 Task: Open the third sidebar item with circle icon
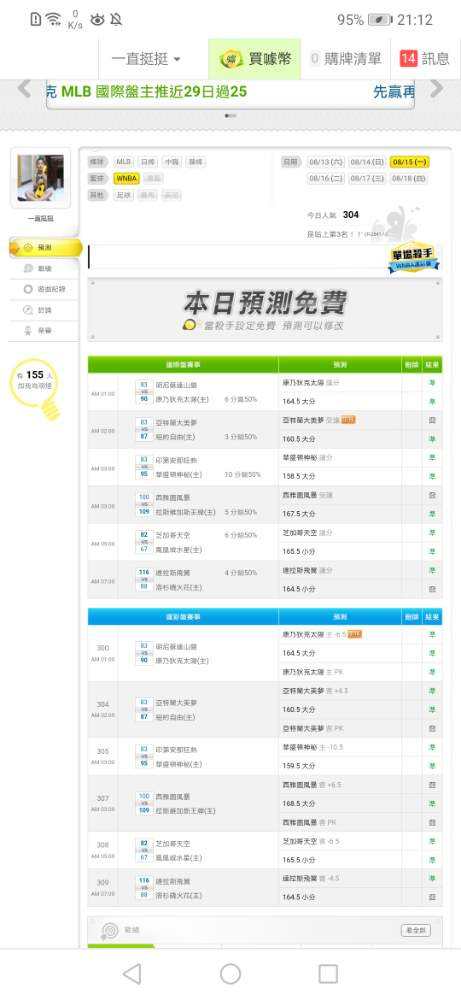click(x=44, y=290)
